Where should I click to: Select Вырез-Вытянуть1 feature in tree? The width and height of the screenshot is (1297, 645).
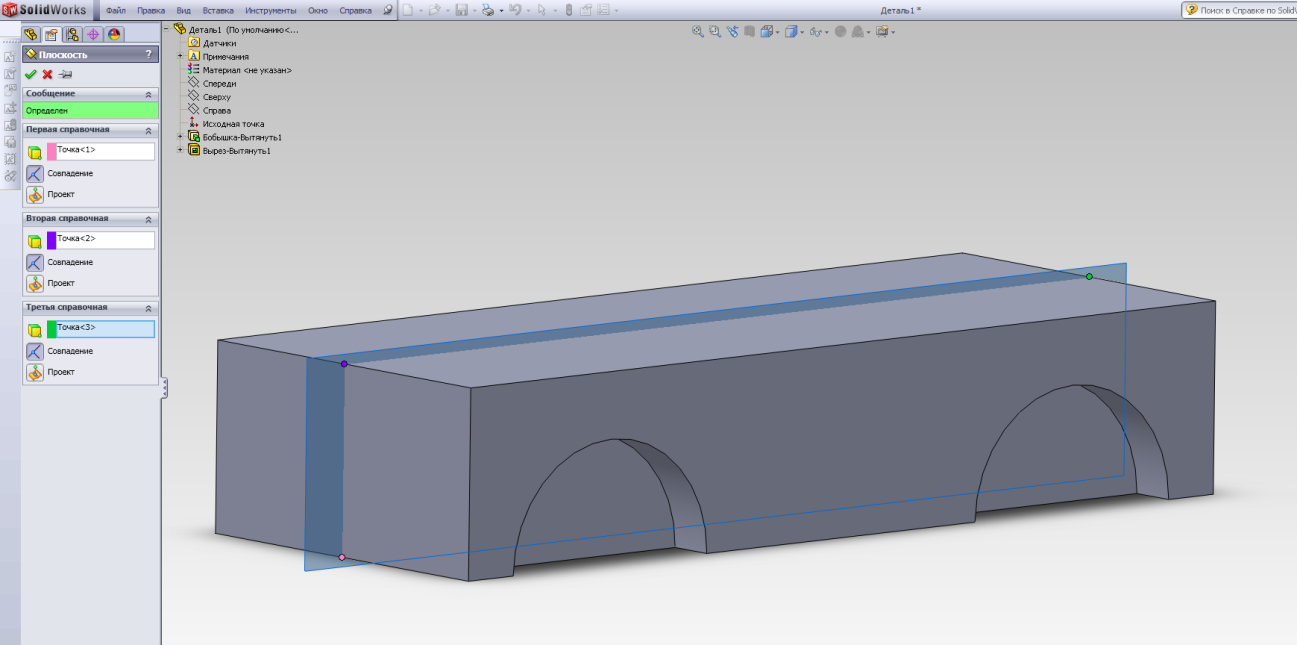(x=236, y=151)
